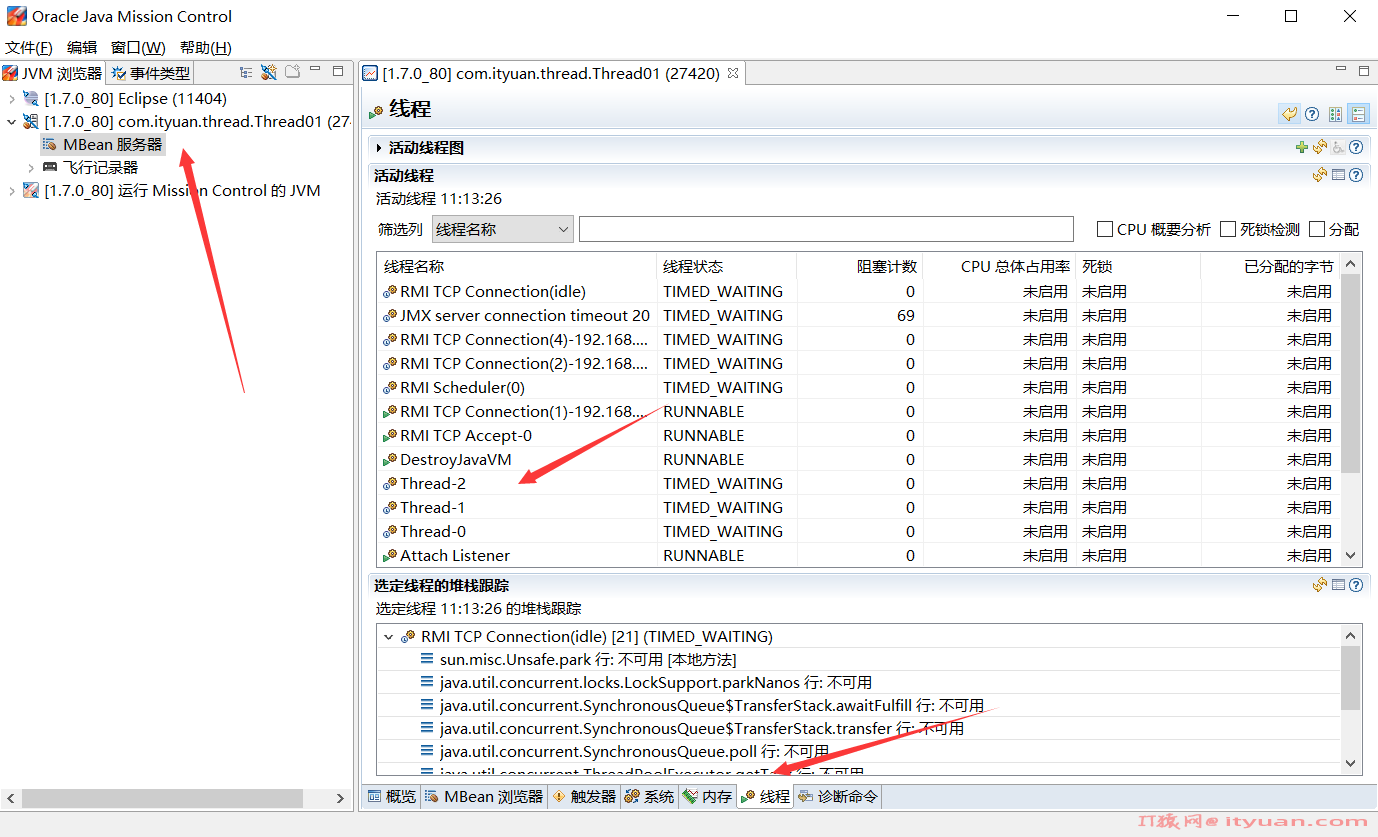Refresh the 活动线程 table section

point(1320,175)
